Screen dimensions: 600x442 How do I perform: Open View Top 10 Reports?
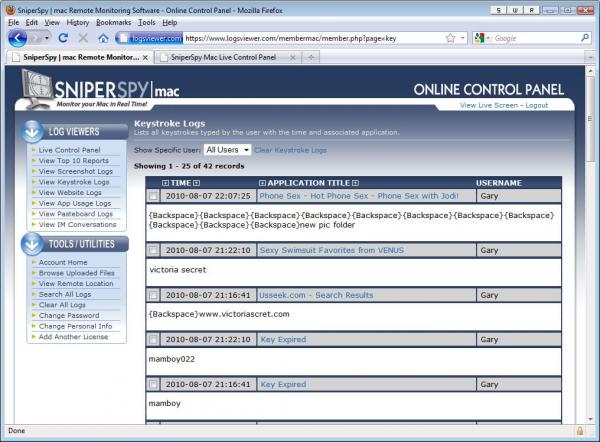[73, 161]
